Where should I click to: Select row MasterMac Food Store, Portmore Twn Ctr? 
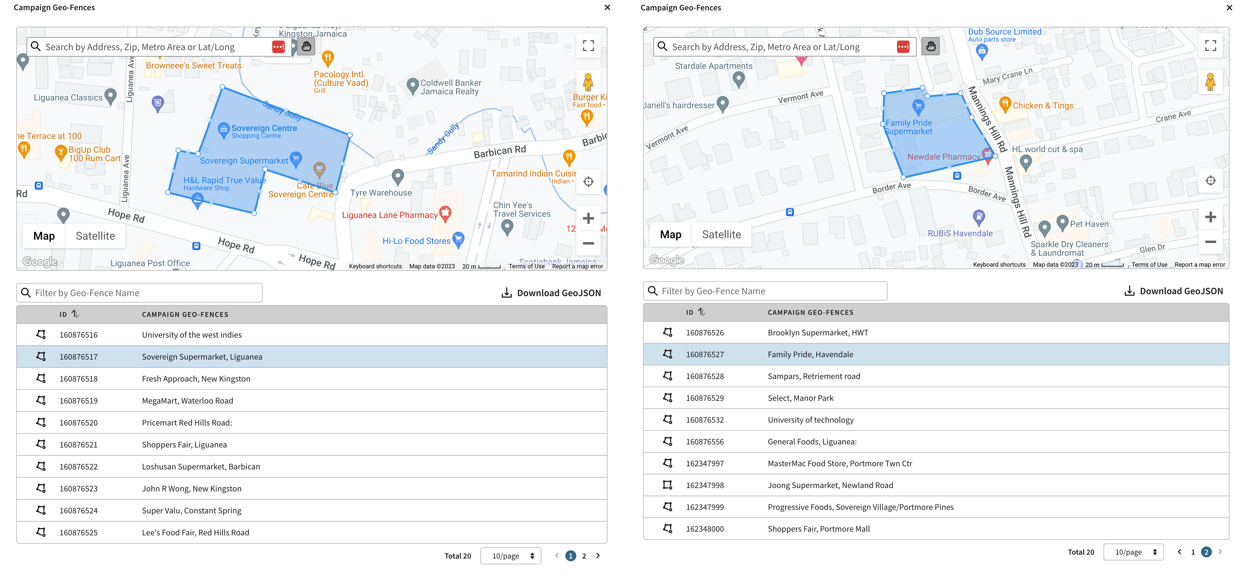coord(936,464)
